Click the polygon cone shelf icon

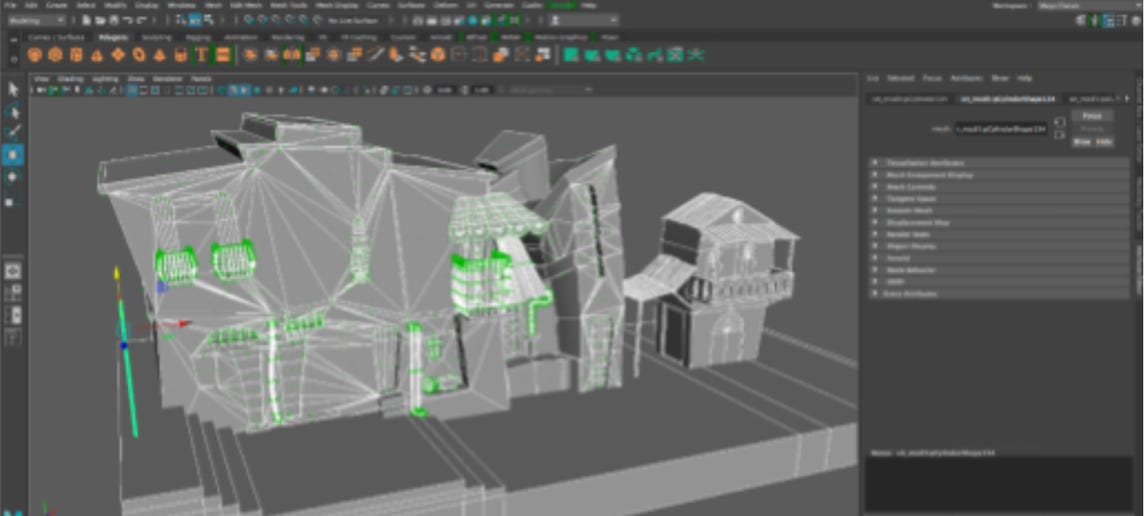(96, 55)
